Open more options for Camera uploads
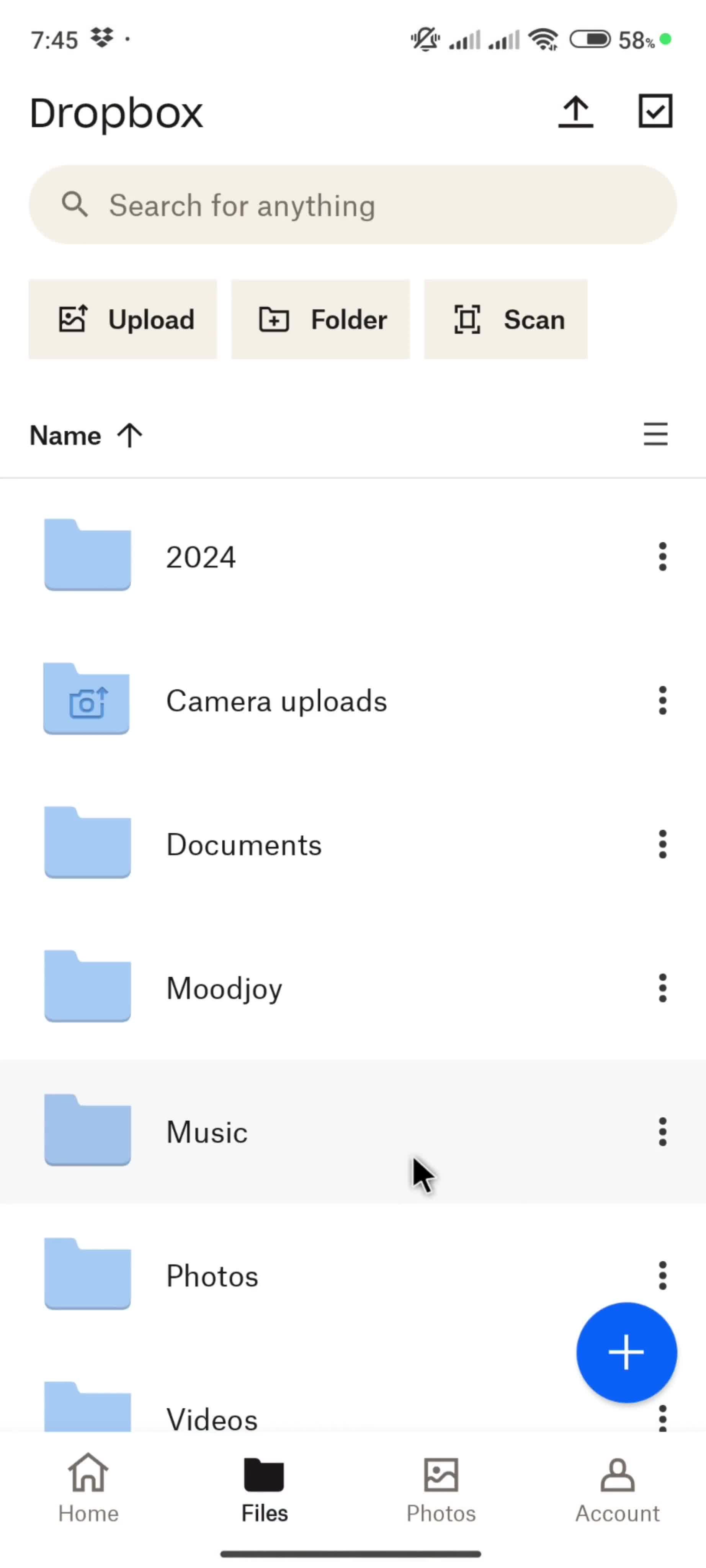This screenshot has width=706, height=1568. pyautogui.click(x=662, y=701)
